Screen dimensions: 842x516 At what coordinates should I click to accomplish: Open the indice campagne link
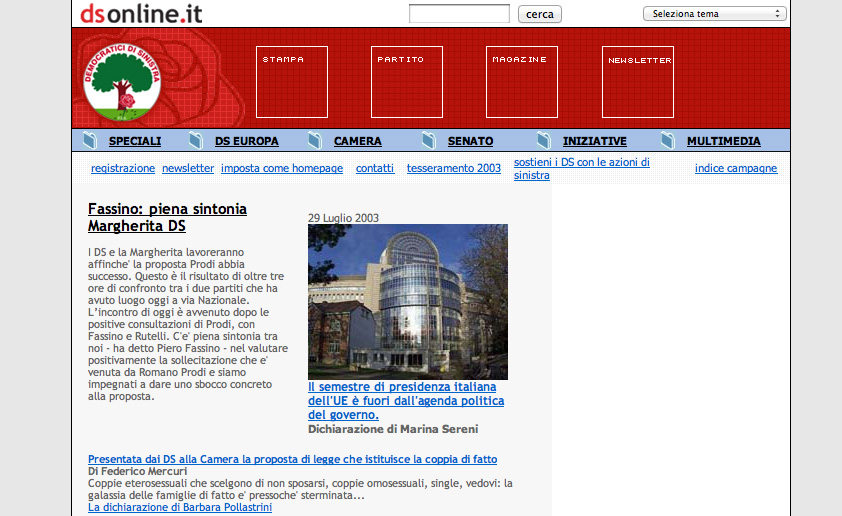click(735, 169)
